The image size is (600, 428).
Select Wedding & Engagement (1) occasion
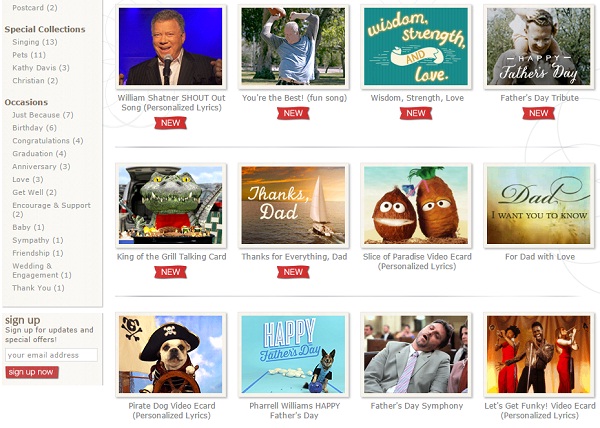[x=42, y=270]
